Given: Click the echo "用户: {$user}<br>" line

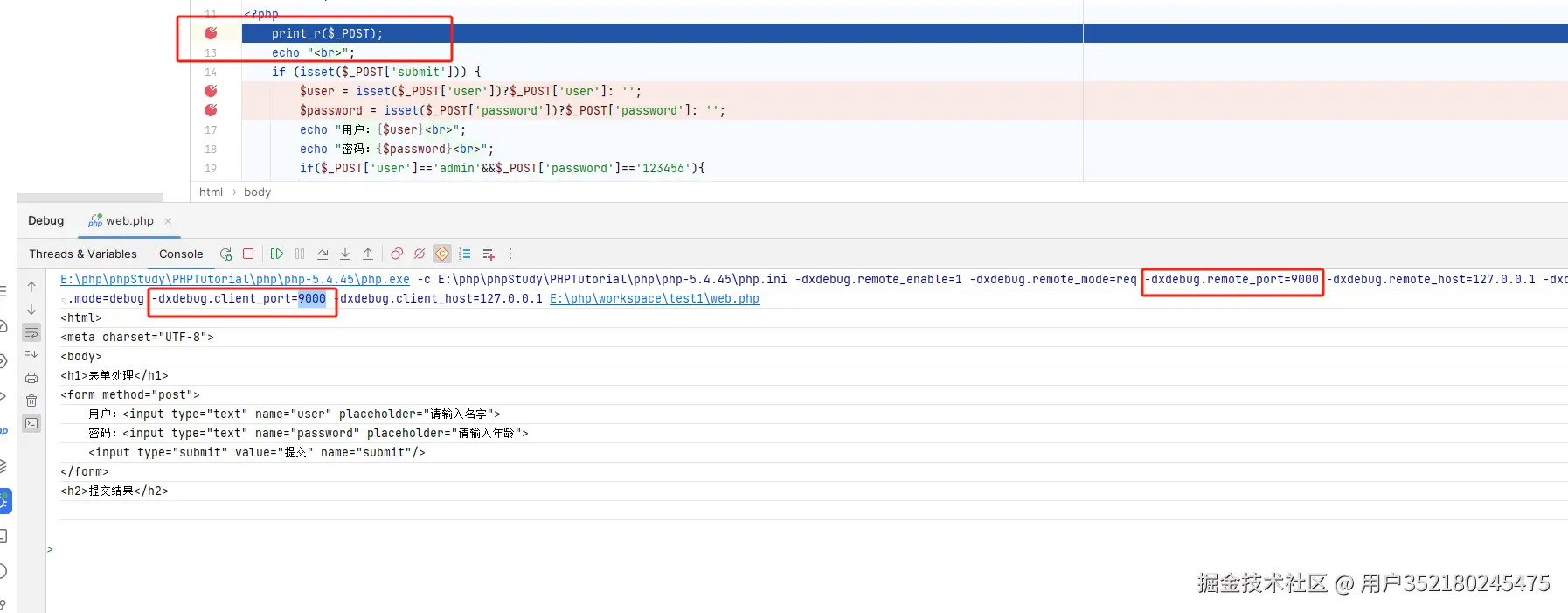Looking at the screenshot, I should click(383, 129).
